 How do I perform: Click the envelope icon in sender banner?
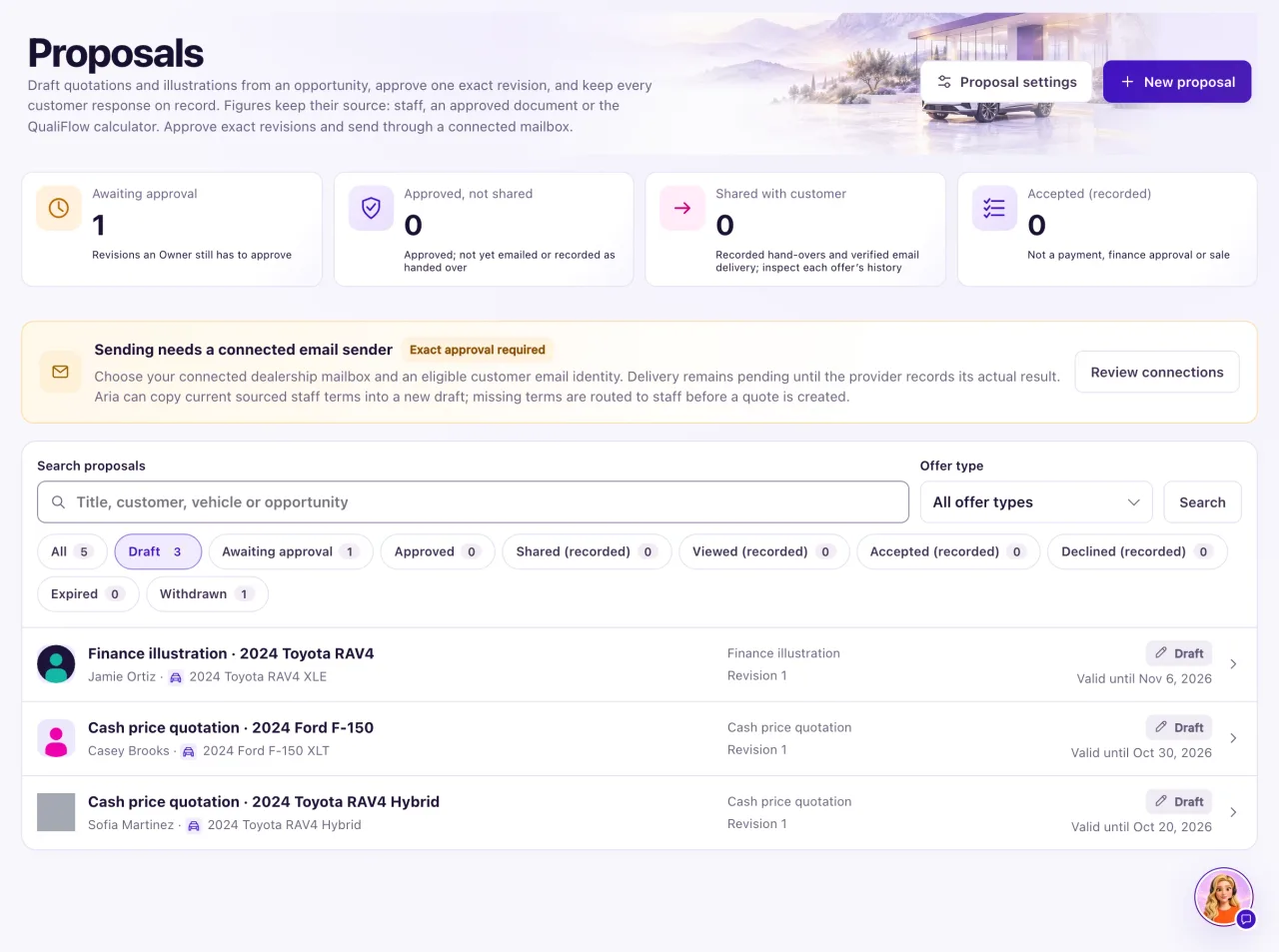(60, 372)
